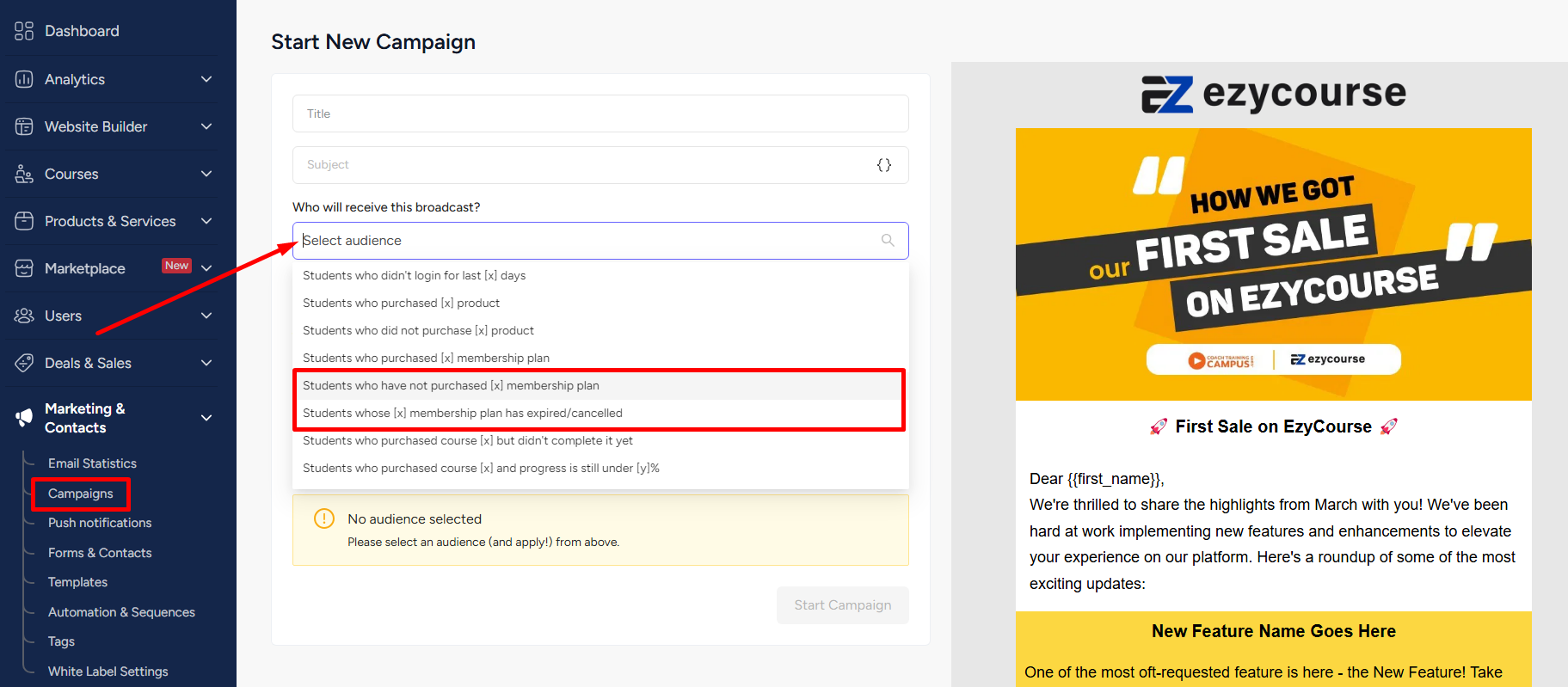The width and height of the screenshot is (1568, 687).
Task: Click the 'Dear {{first_name}},' greeting line
Action: (x=1097, y=479)
